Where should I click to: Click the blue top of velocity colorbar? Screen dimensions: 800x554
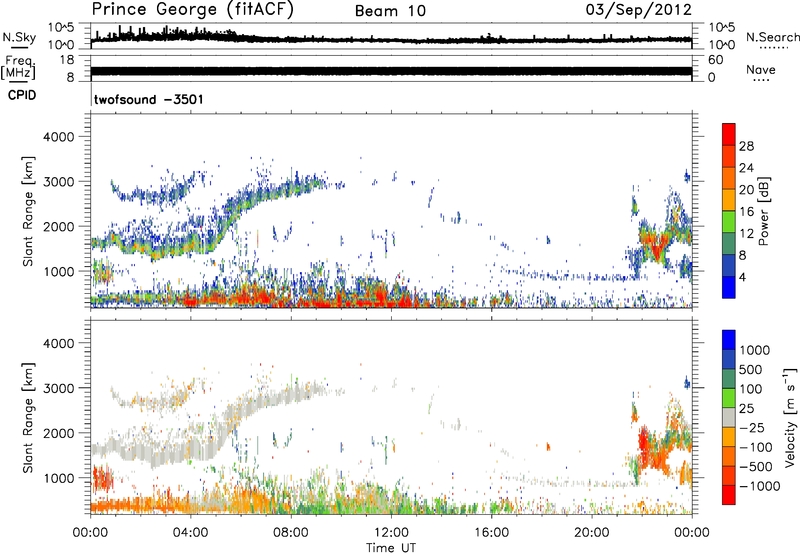pyautogui.click(x=729, y=339)
